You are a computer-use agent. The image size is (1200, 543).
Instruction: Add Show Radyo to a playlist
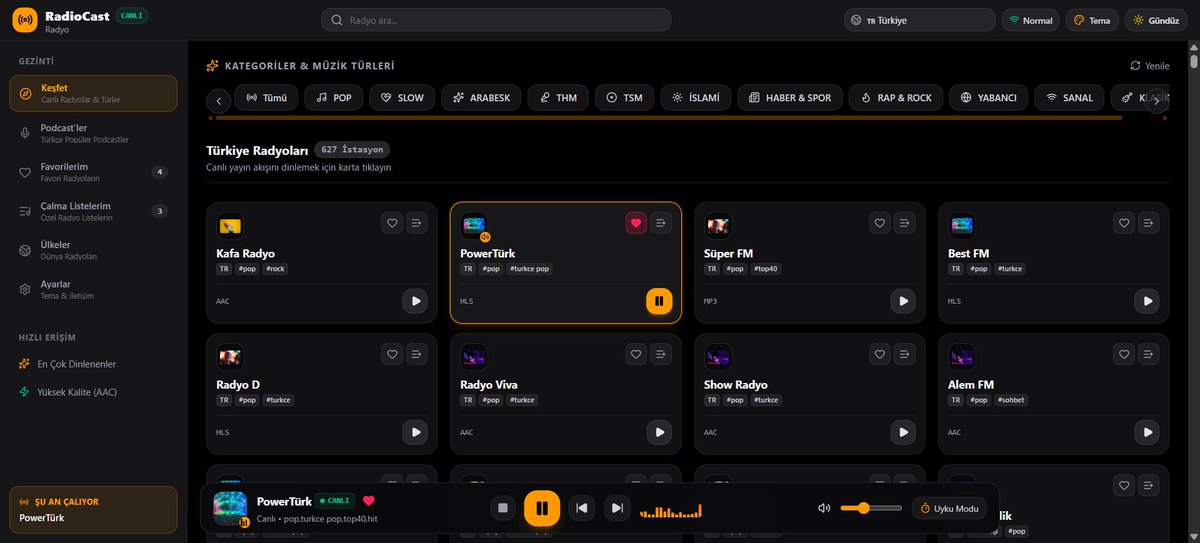[x=904, y=354]
